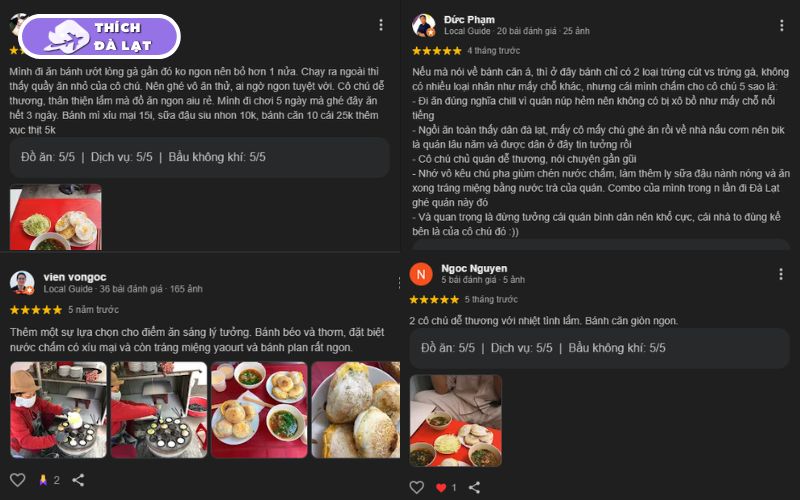Click Ngoc Nguyen's orange N avatar
This screenshot has width=800, height=500.
click(x=421, y=274)
